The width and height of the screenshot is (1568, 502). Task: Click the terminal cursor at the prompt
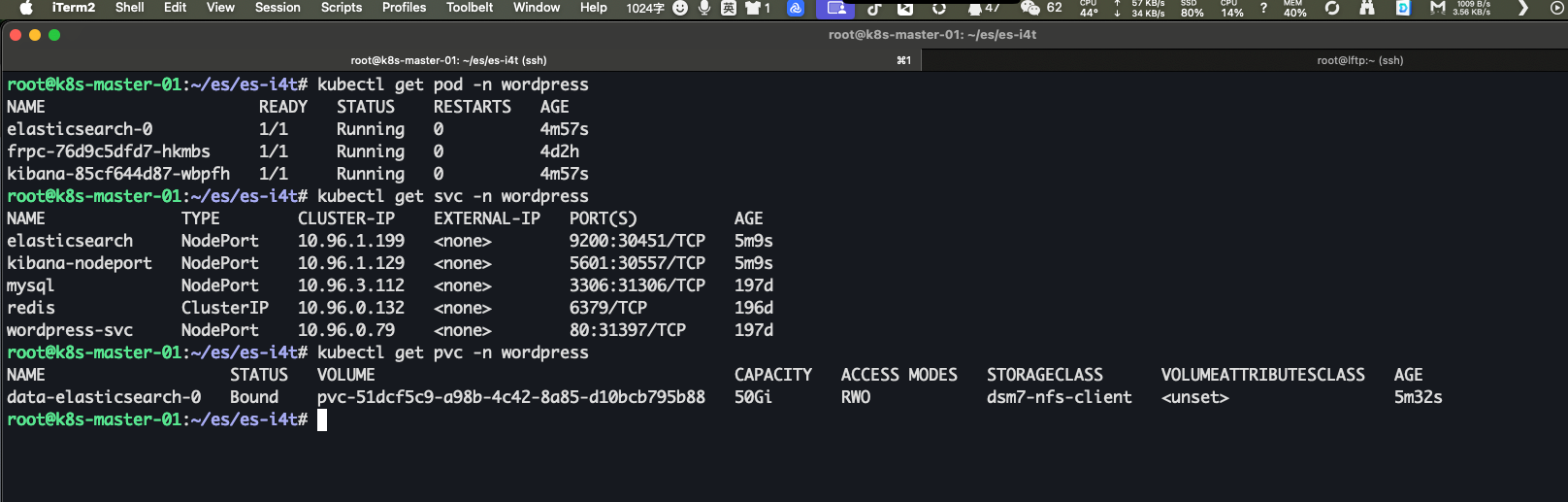322,419
